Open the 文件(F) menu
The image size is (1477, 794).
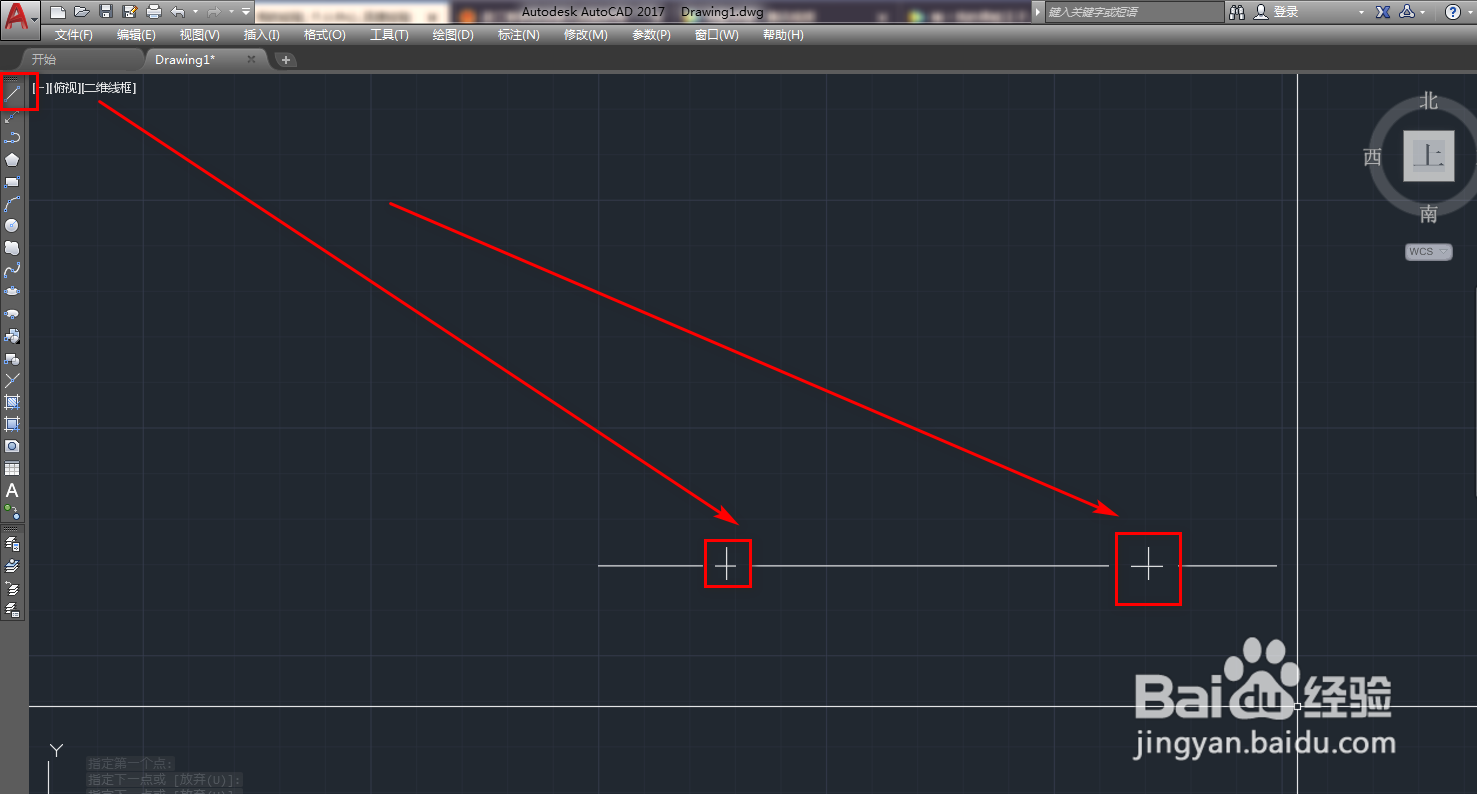74,35
